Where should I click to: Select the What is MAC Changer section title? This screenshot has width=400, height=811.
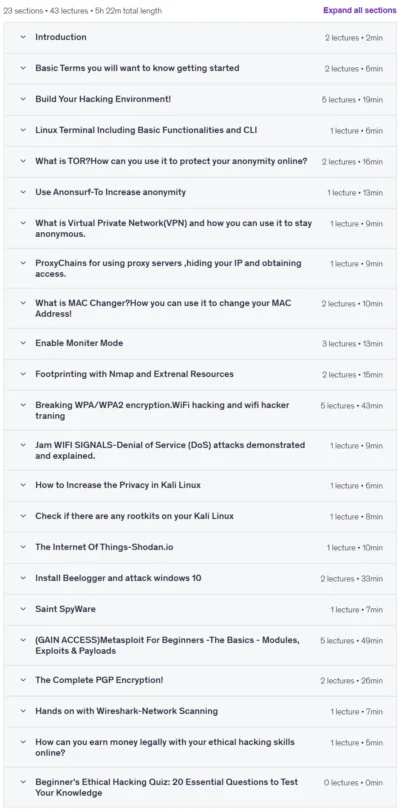[x=163, y=308]
